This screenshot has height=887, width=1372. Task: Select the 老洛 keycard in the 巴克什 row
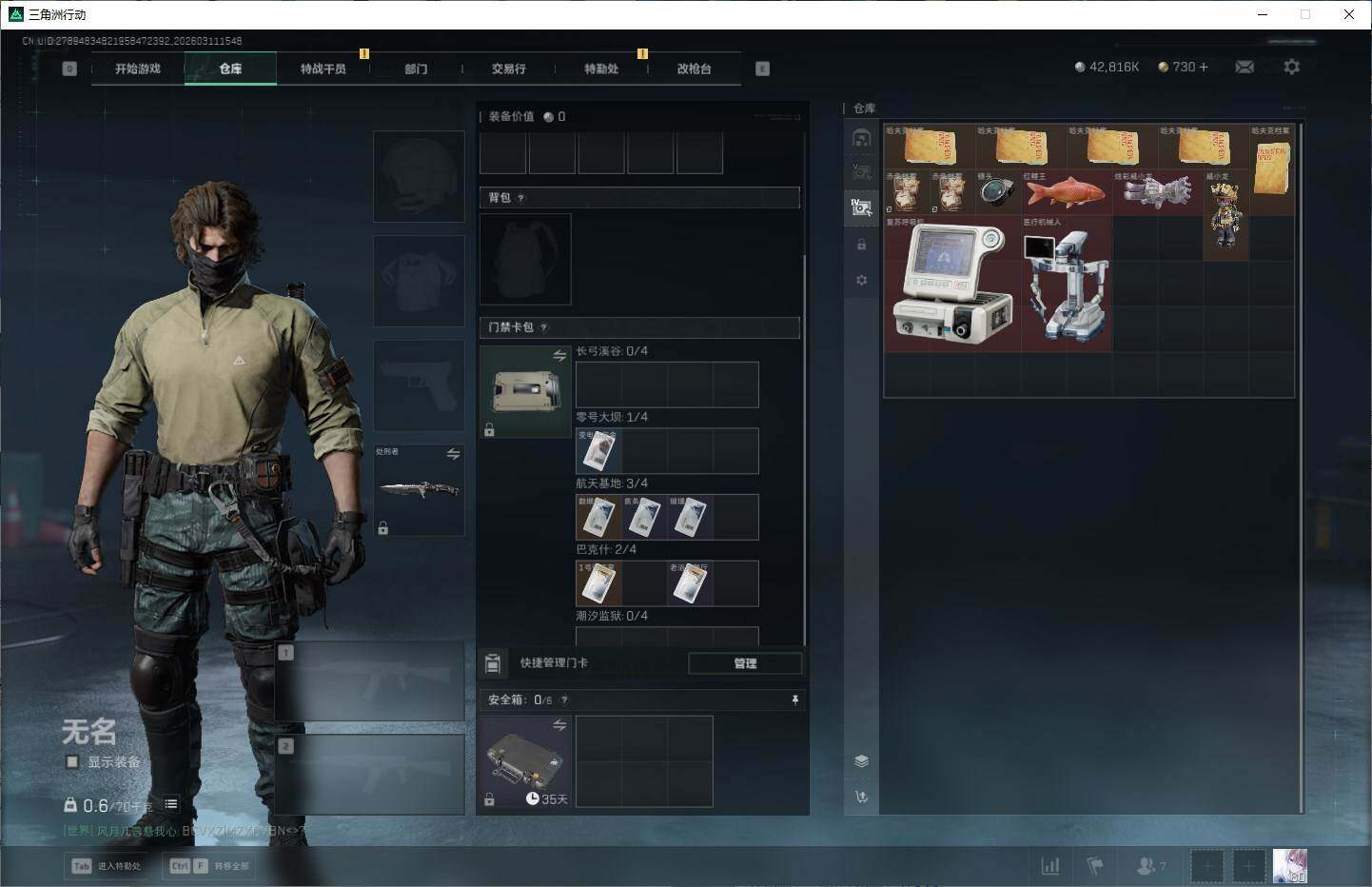[690, 583]
